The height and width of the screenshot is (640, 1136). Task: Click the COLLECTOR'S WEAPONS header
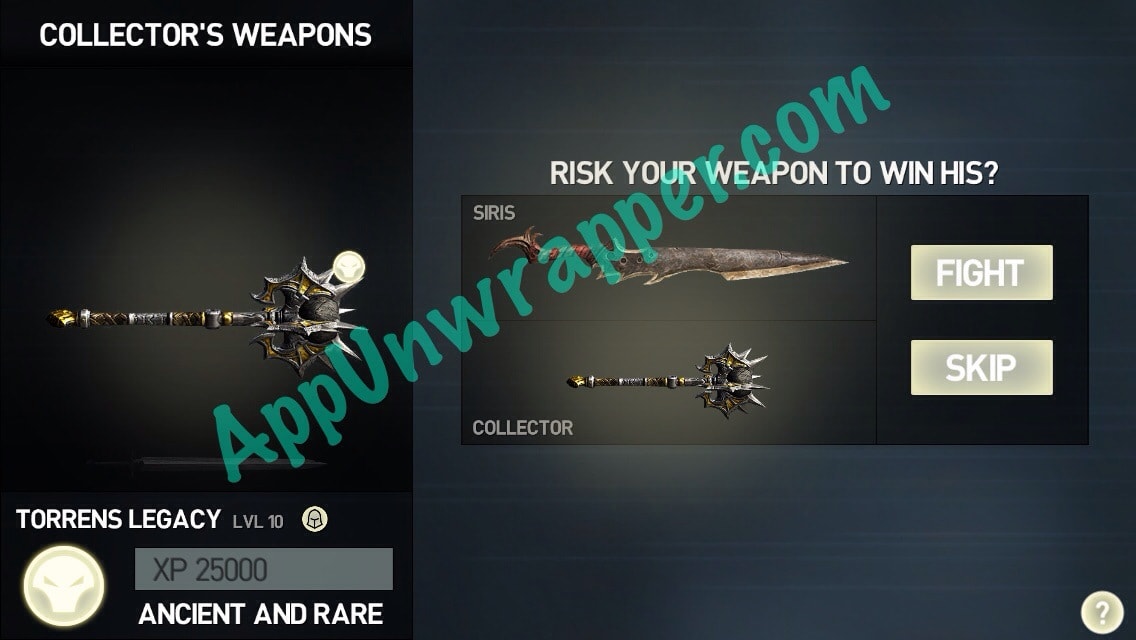[205, 36]
